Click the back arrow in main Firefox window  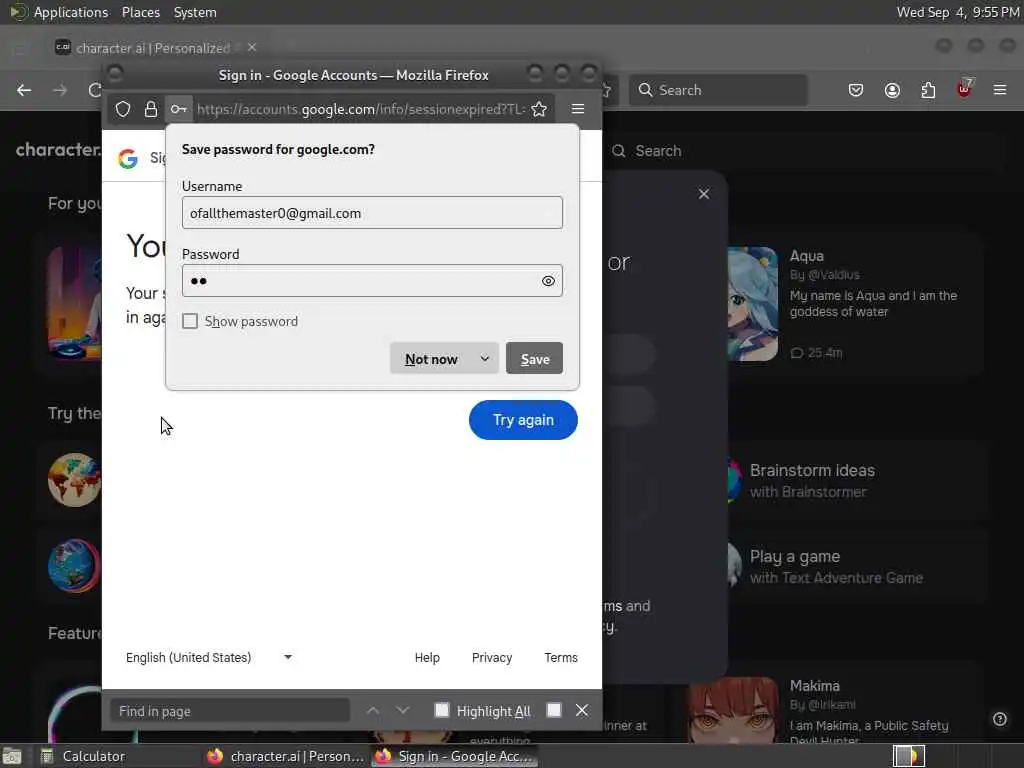click(x=24, y=90)
